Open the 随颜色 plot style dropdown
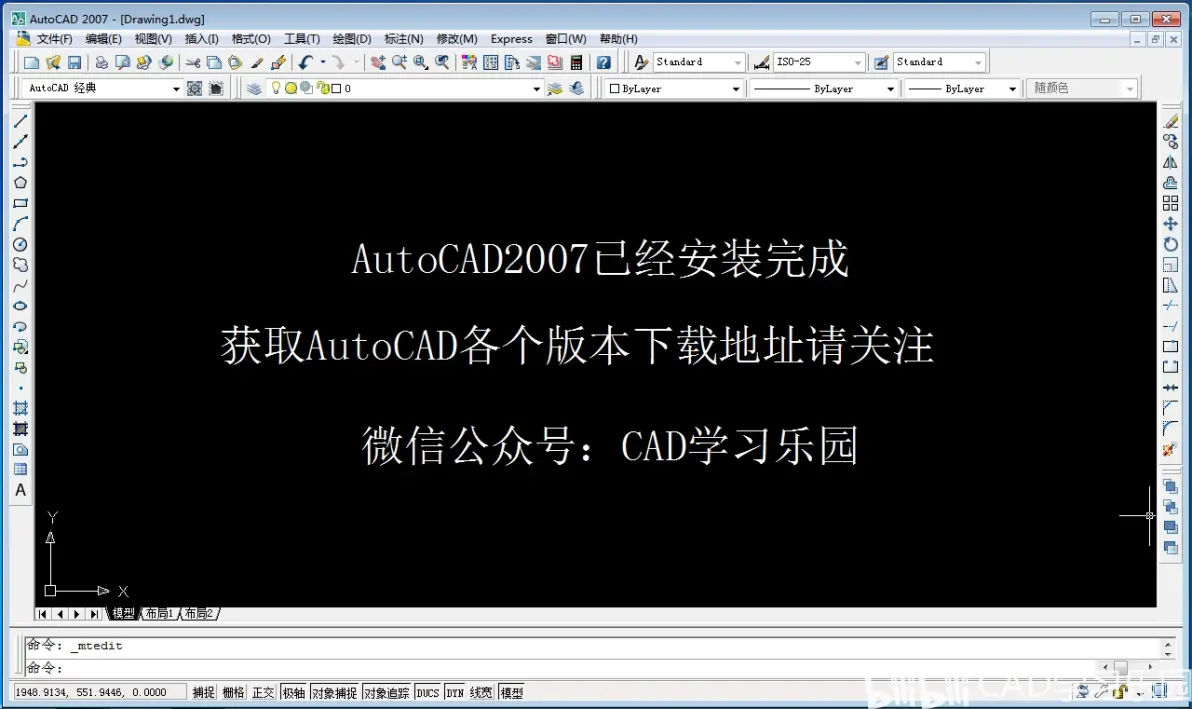 click(1130, 89)
